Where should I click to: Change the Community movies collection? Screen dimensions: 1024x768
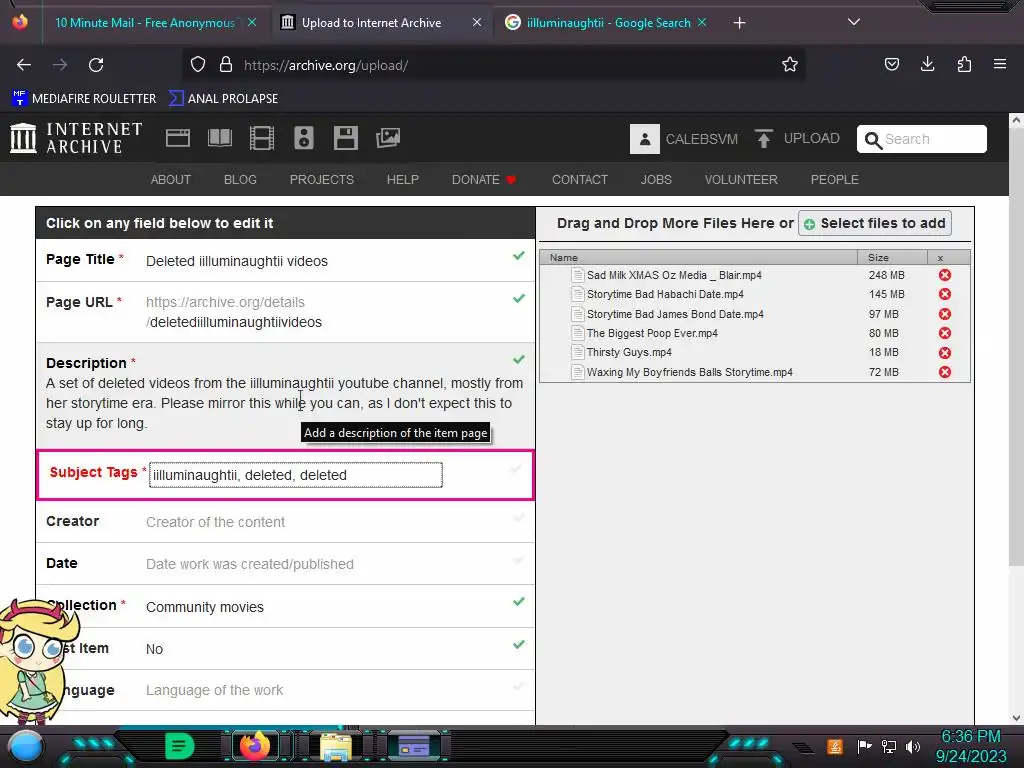point(204,607)
